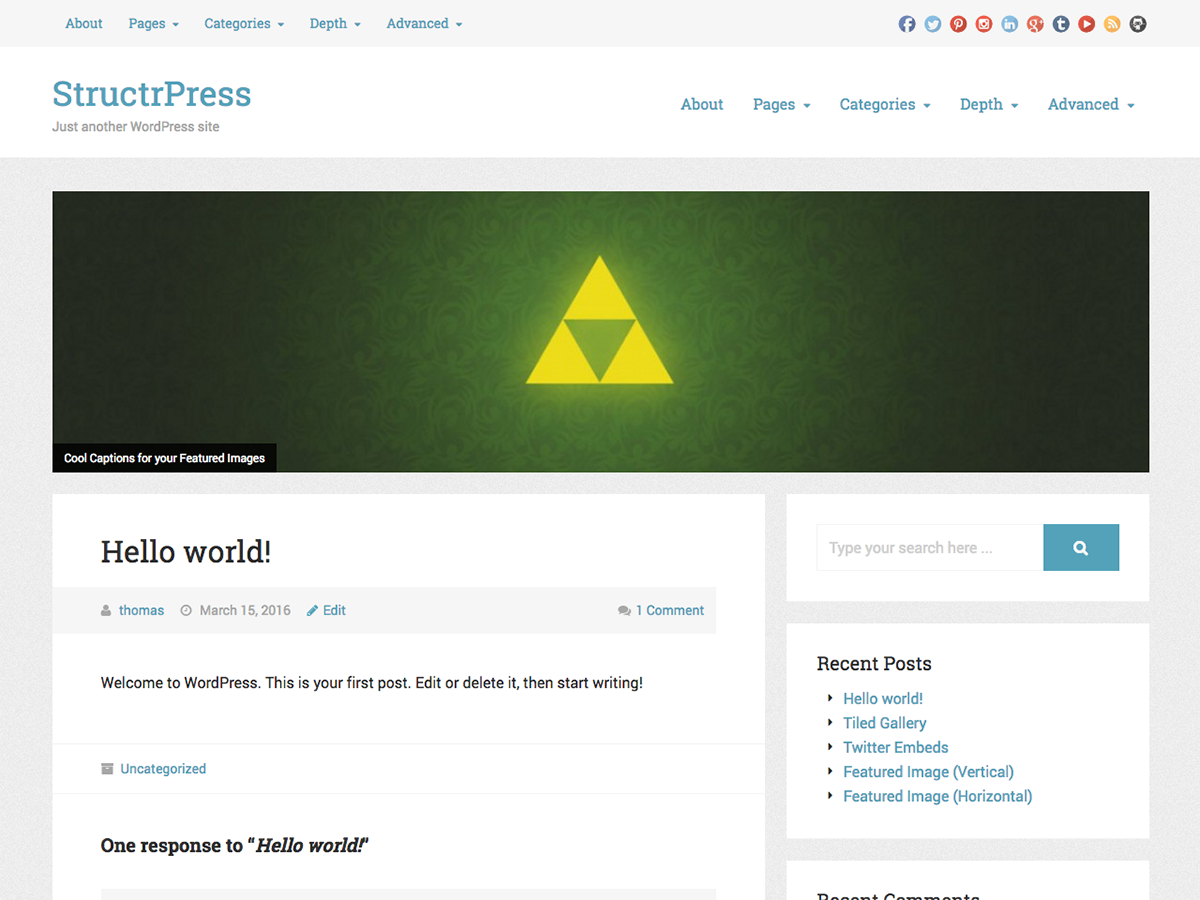Visit the Instagram icon link

[x=984, y=24]
